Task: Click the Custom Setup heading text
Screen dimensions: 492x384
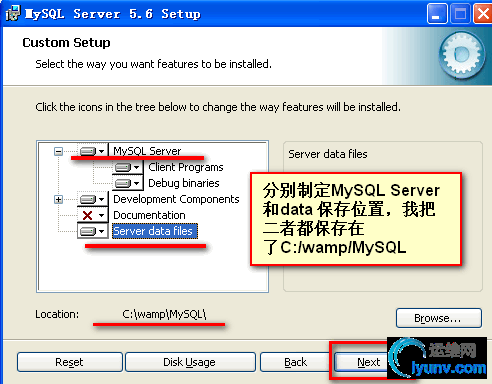Action: pos(66,43)
